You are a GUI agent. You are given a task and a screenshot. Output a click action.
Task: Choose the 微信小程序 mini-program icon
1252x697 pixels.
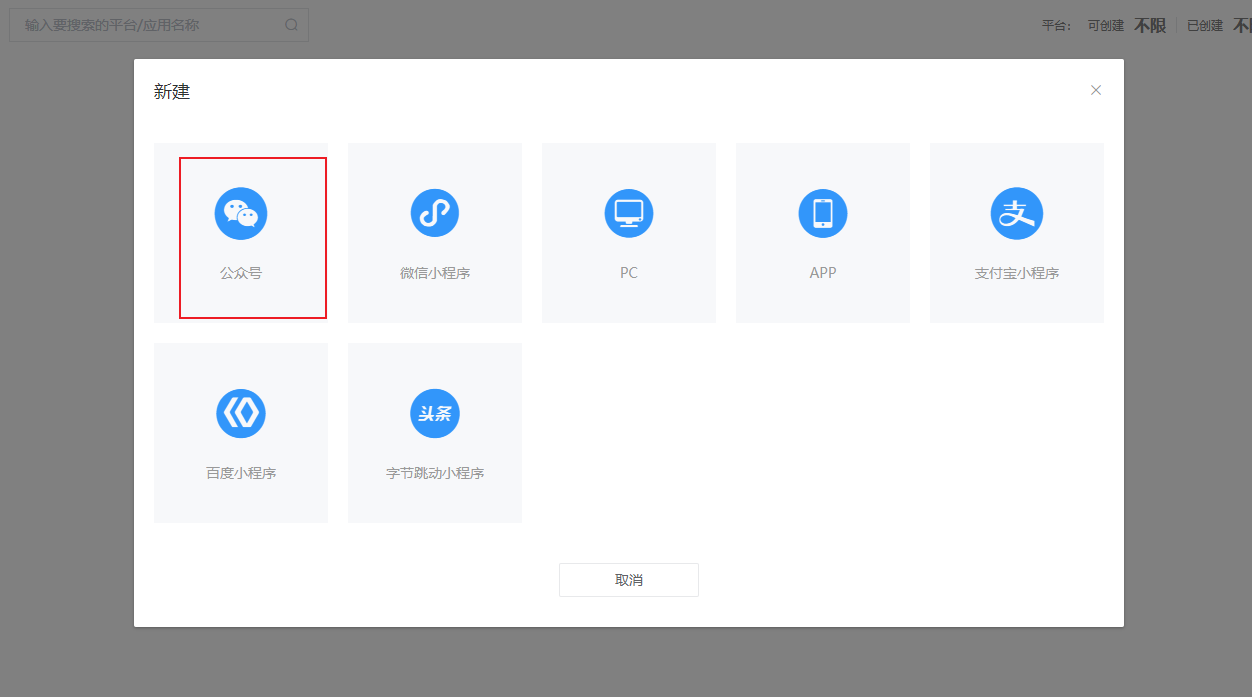(x=435, y=213)
